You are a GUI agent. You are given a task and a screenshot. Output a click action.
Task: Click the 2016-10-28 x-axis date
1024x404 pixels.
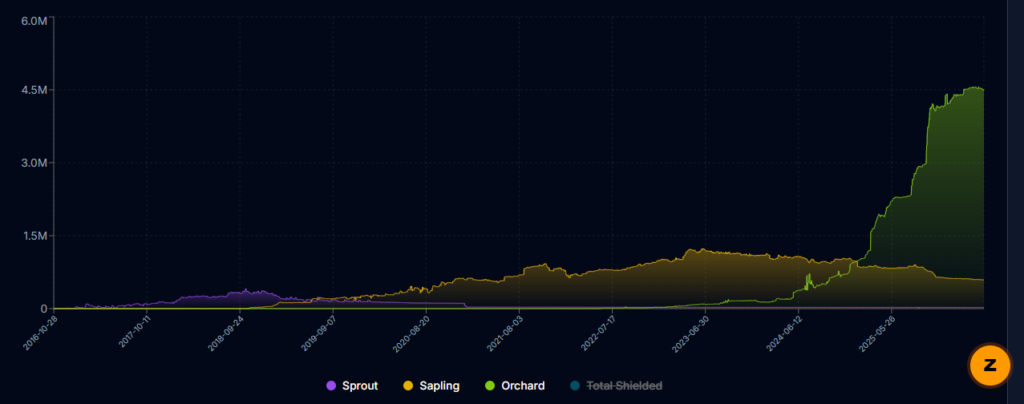pos(42,333)
